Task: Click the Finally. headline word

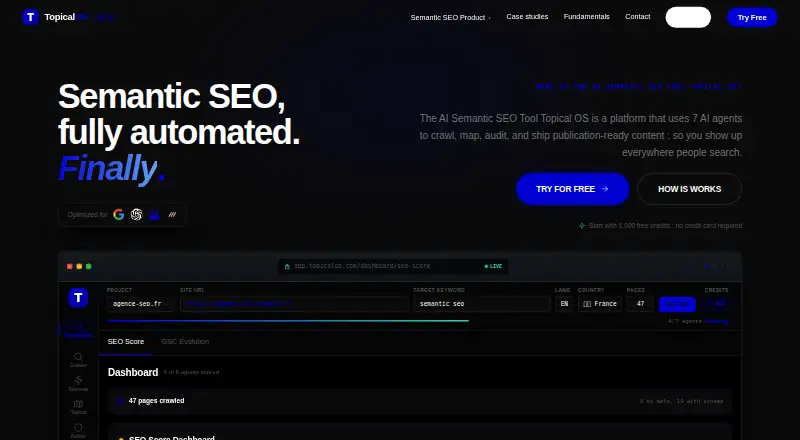Action: pos(112,168)
